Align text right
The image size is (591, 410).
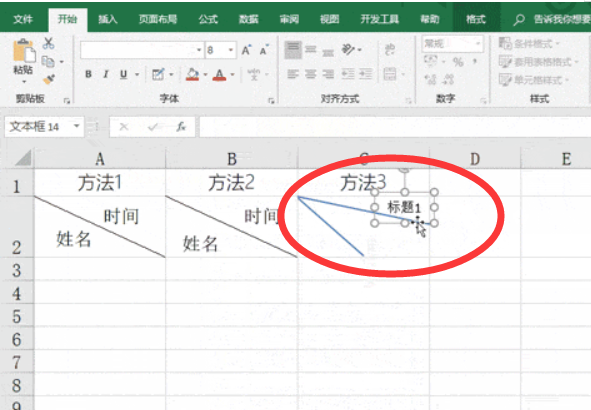328,74
